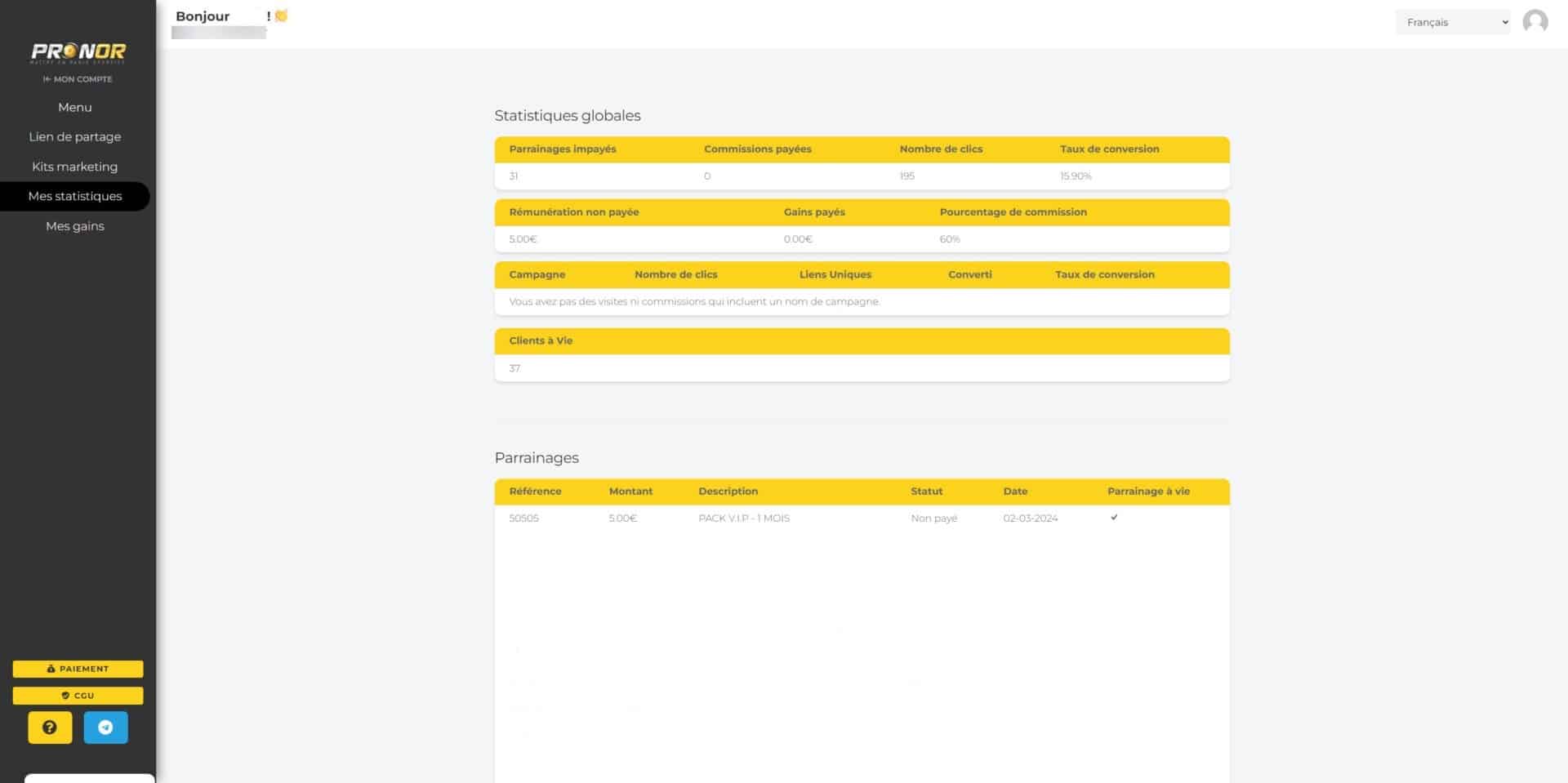Viewport: 1568px width, 783px height.
Task: Click the user avatar icon
Action: pos(1535,21)
